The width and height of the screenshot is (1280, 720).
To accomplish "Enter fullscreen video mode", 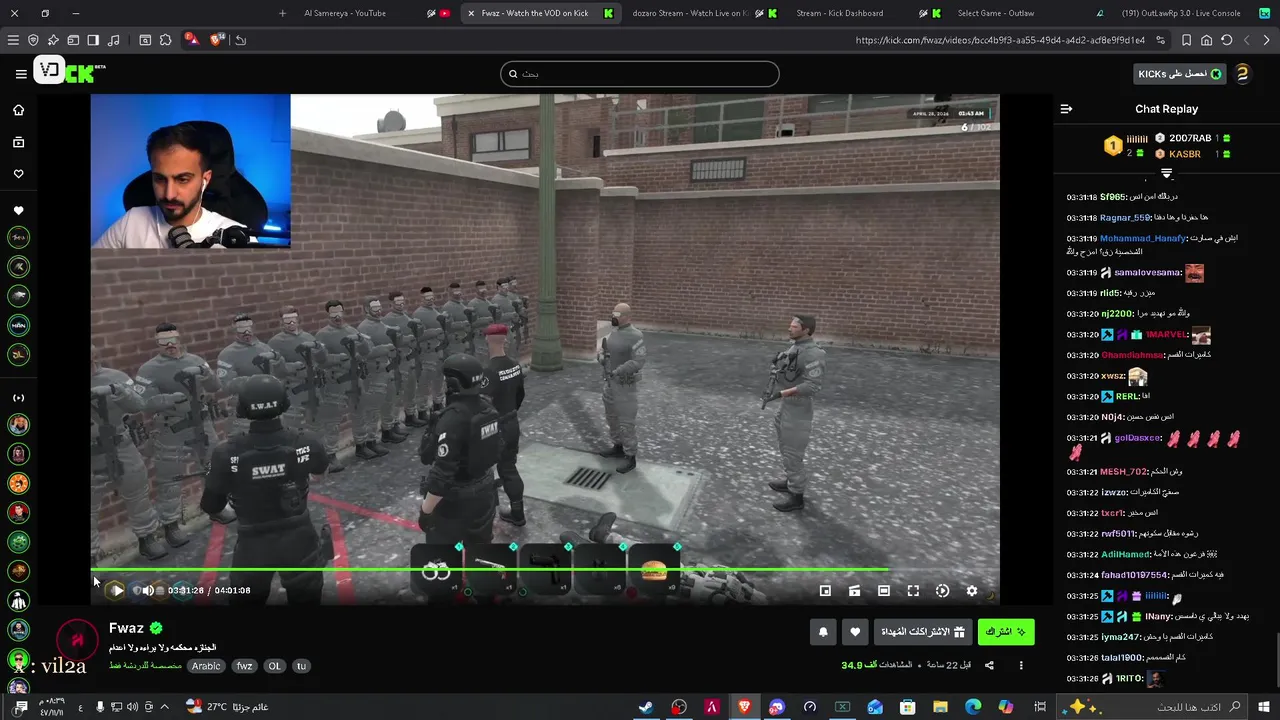I will coord(913,591).
